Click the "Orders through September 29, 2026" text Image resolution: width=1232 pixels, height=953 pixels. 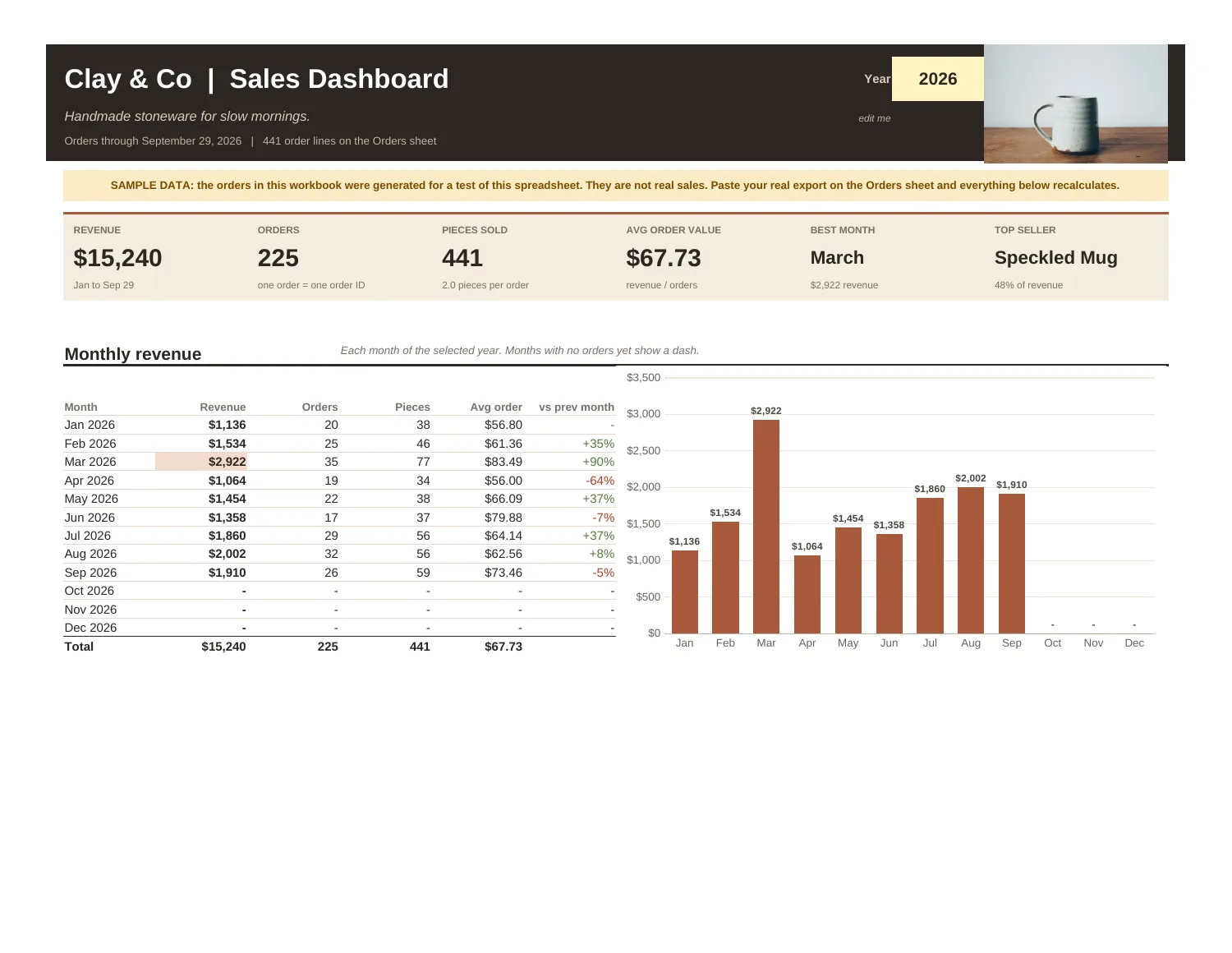click(x=153, y=141)
